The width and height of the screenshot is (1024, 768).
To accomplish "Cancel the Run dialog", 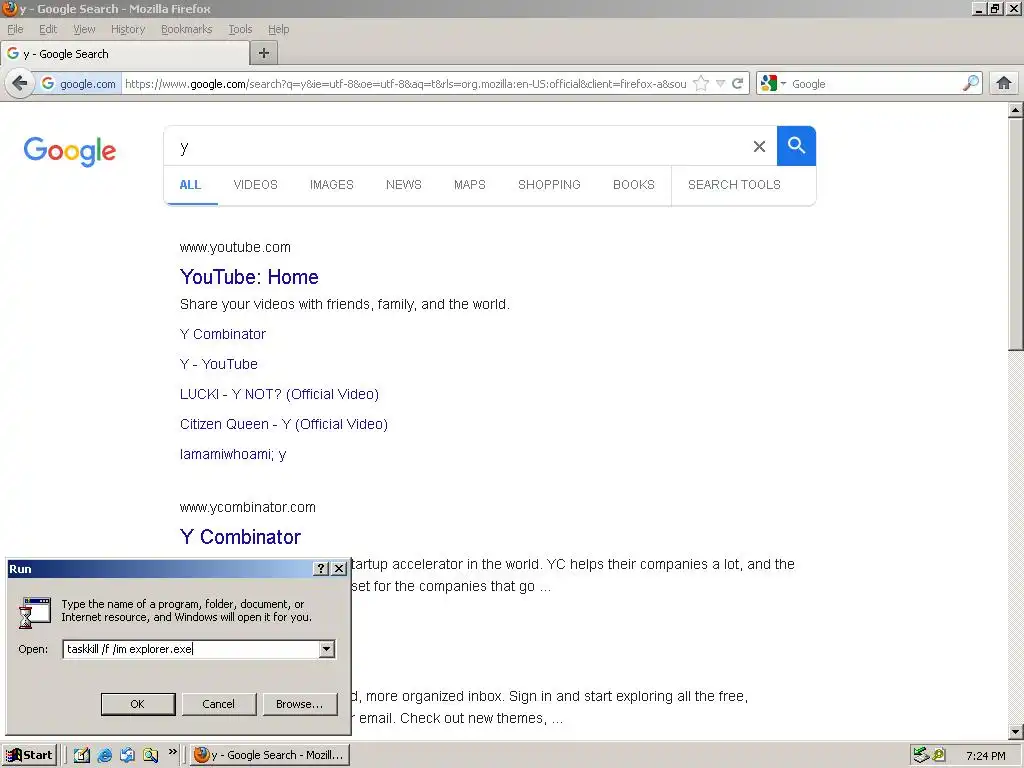I will click(219, 704).
